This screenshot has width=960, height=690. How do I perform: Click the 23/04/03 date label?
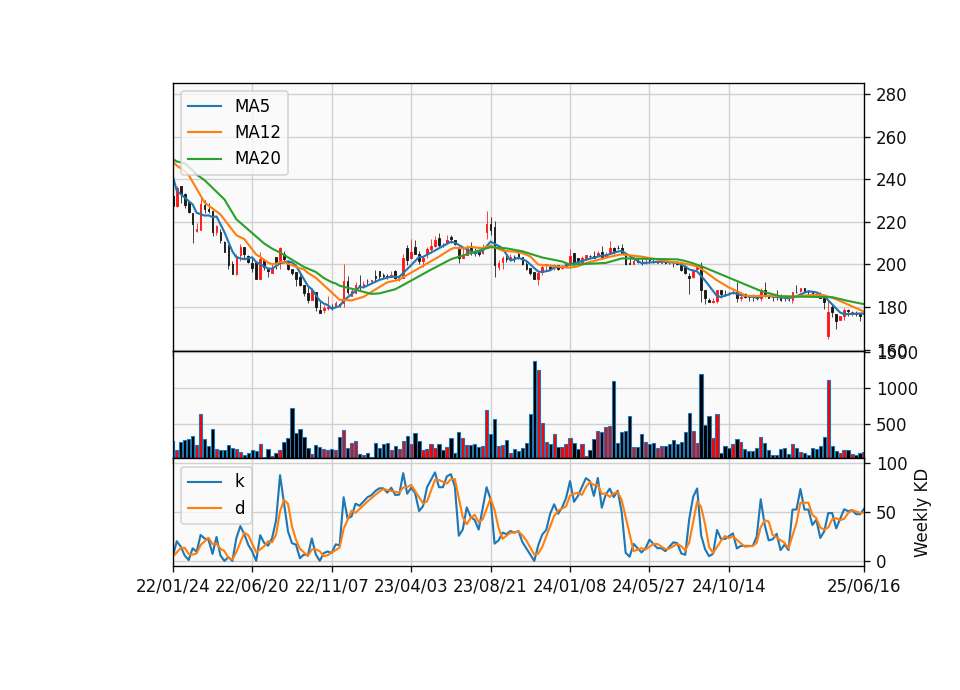[x=411, y=586]
